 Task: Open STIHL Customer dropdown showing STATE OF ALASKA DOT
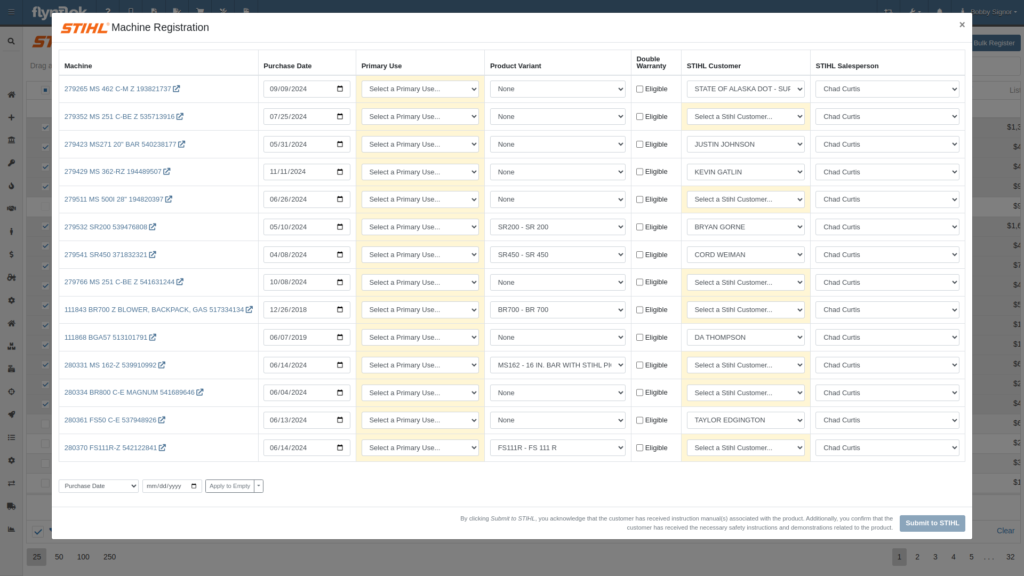(745, 89)
